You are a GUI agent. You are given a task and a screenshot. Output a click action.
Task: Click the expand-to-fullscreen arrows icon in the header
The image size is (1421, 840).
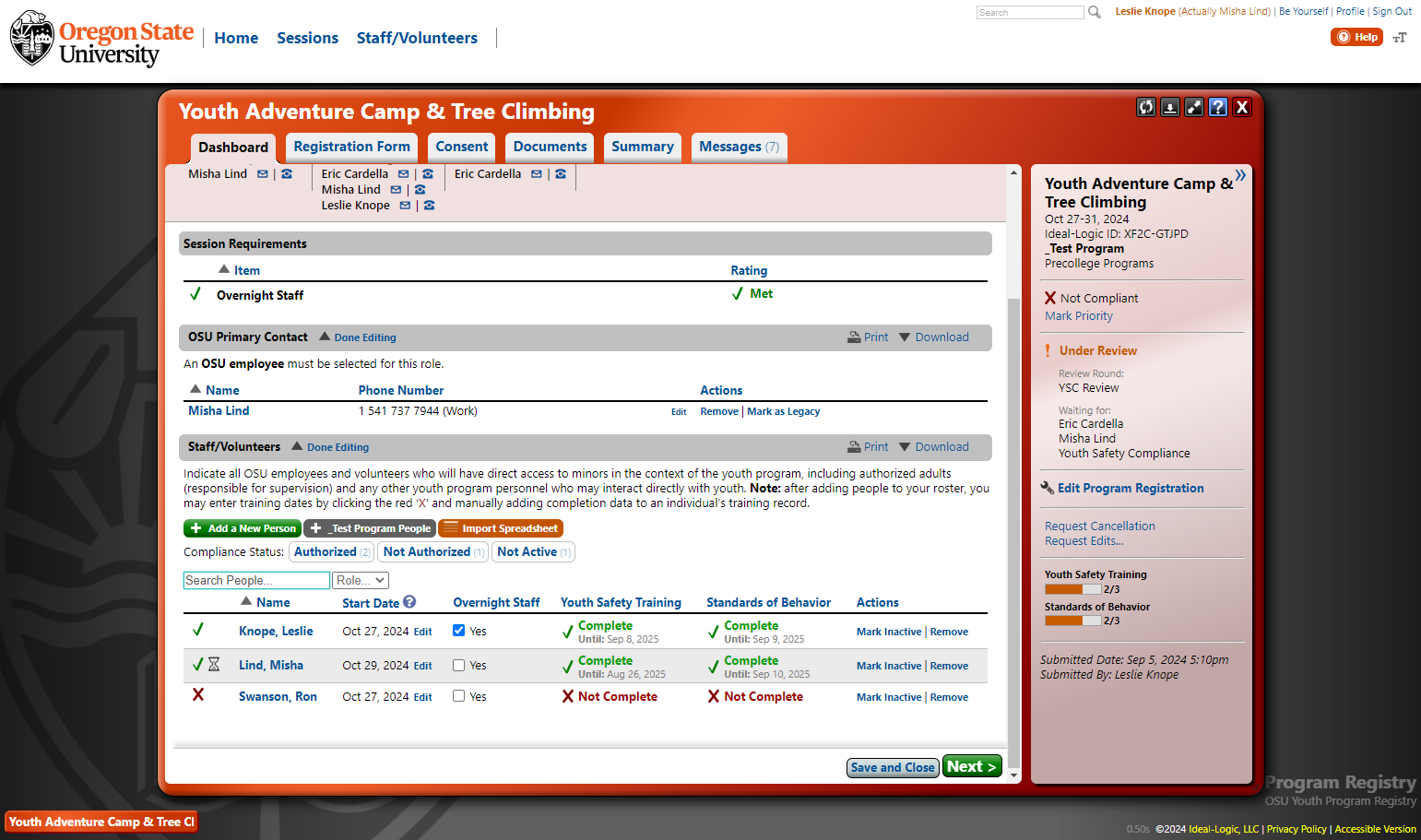[1194, 107]
